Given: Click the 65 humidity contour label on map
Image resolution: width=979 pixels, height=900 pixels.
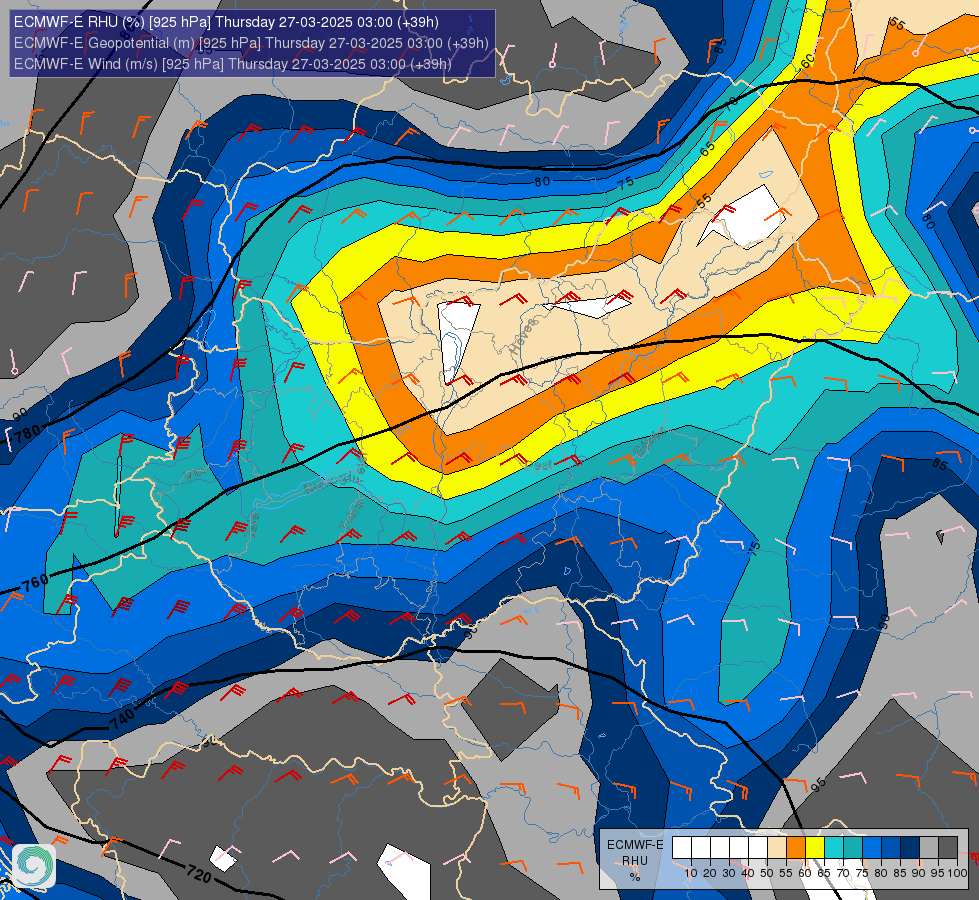Looking at the screenshot, I should pyautogui.click(x=706, y=149).
